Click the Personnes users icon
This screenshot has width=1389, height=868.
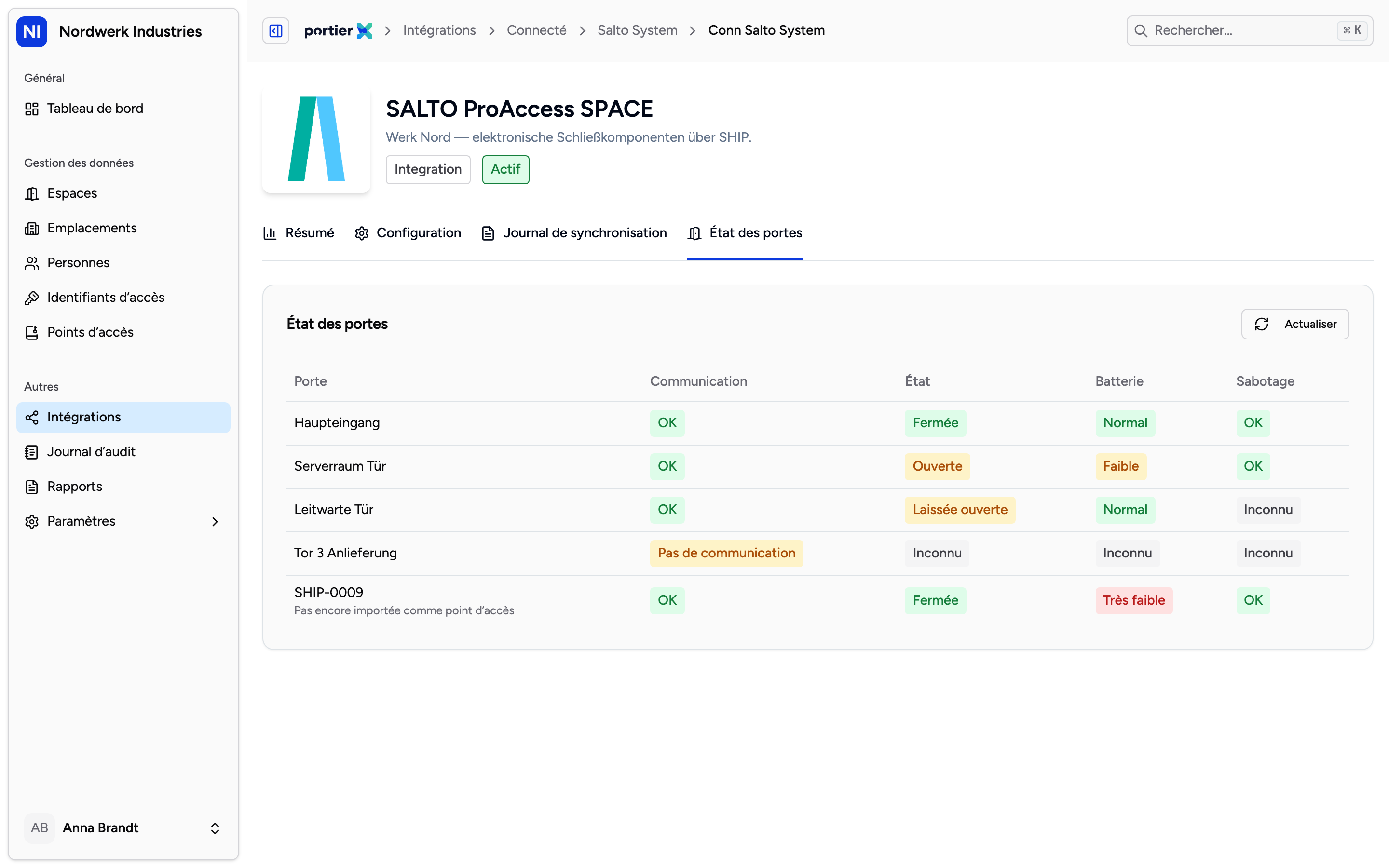click(x=31, y=263)
